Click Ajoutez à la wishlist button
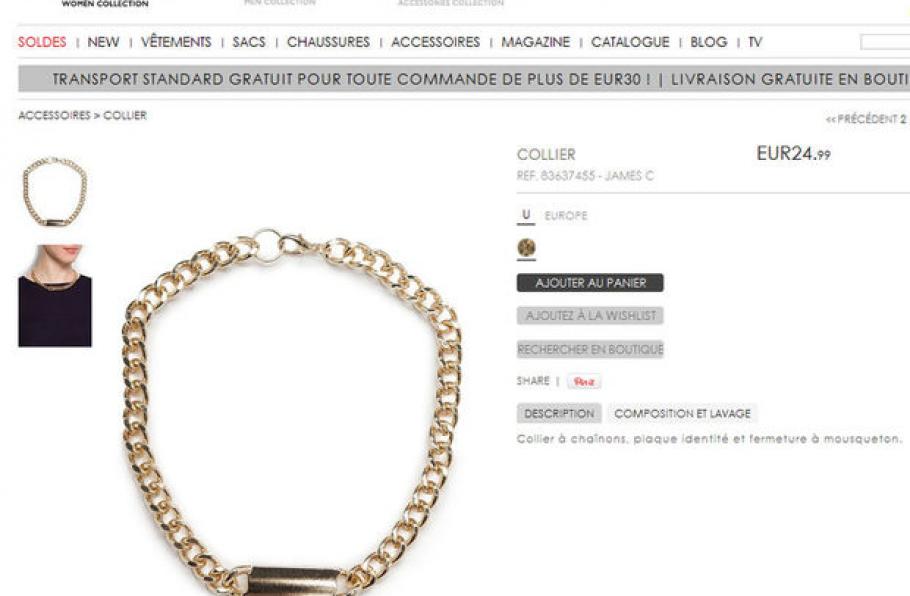Image resolution: width=910 pixels, height=596 pixels. coord(590,316)
